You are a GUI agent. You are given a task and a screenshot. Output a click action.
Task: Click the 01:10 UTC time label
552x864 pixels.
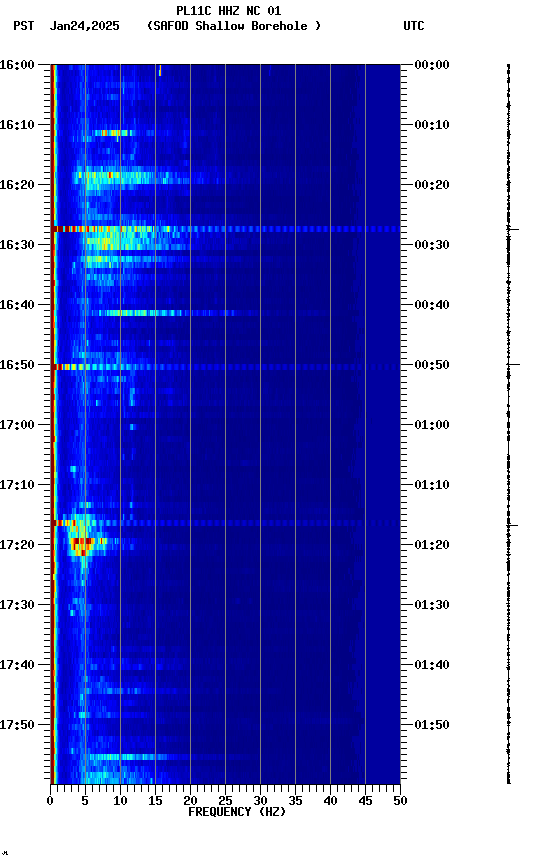pos(432,485)
